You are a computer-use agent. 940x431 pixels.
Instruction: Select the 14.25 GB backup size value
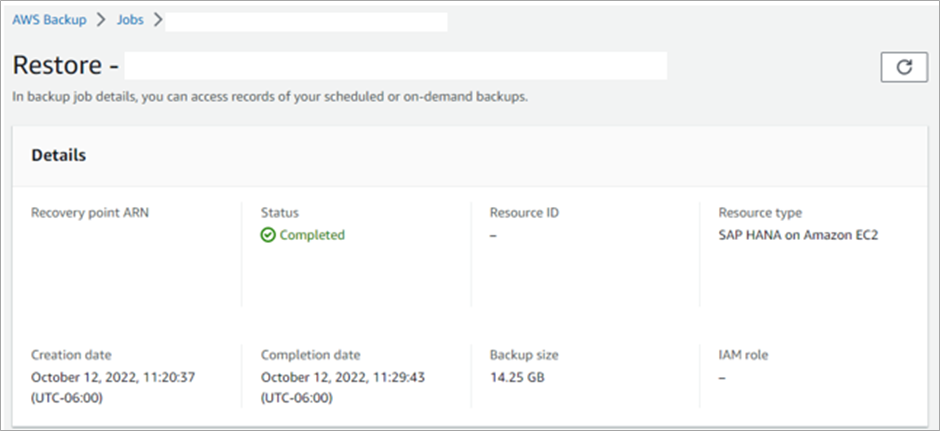517,378
